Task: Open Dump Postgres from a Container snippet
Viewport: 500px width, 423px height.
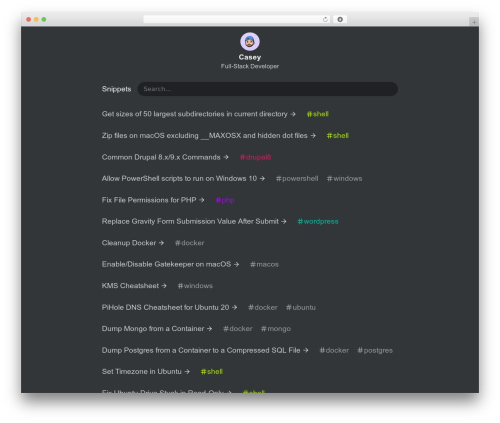Action: click(205, 350)
